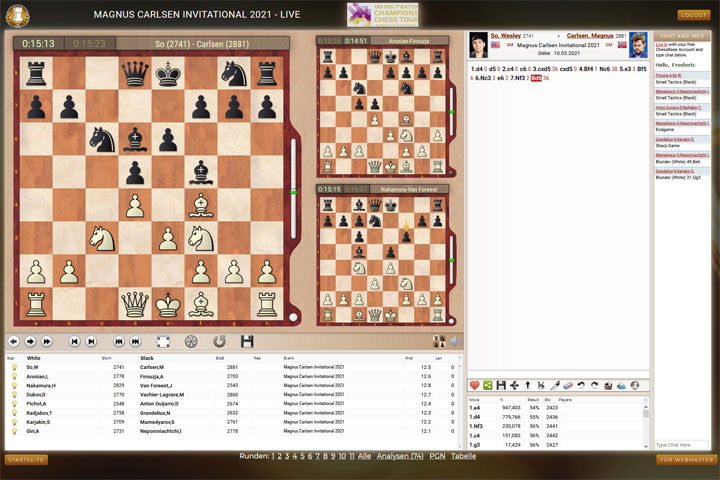This screenshot has width=720, height=480.
Task: Go back one move with left arrow
Action: click(x=14, y=341)
